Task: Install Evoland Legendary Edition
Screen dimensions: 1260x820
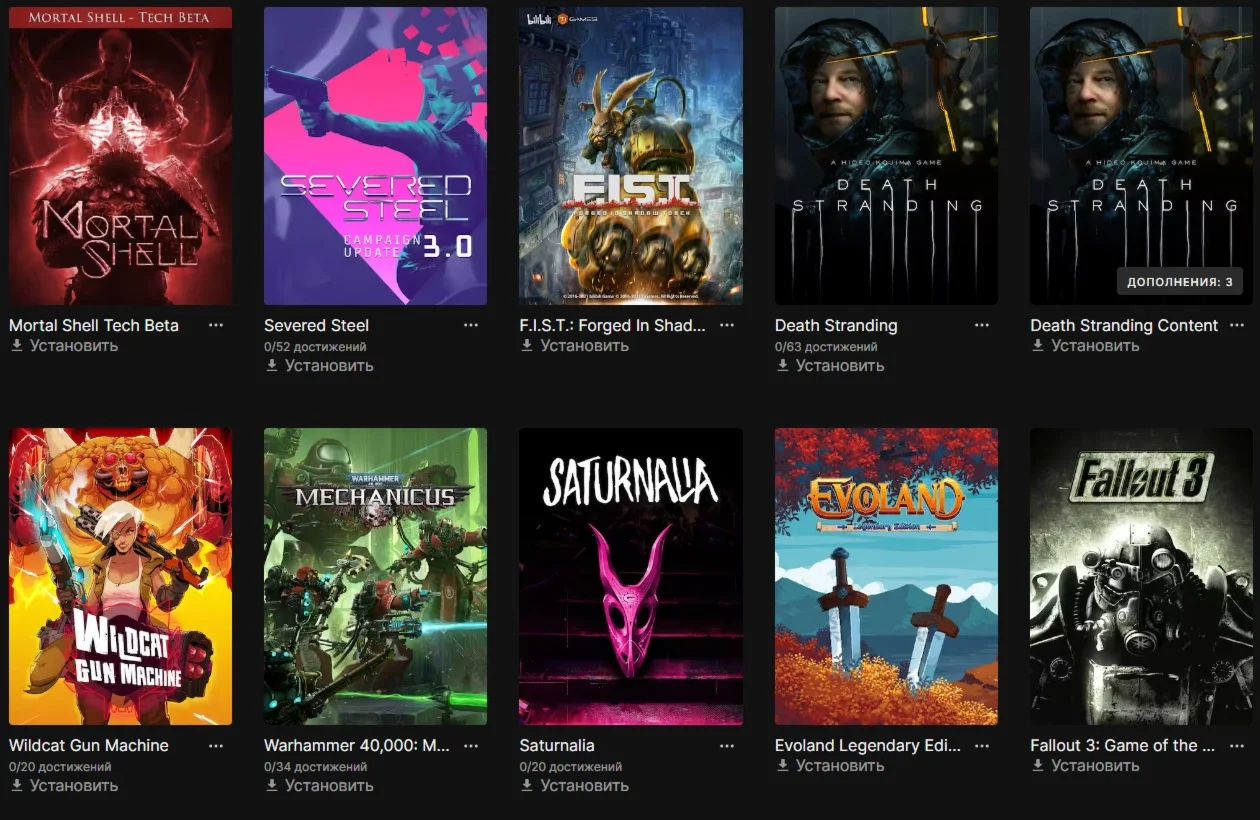Action: [830, 765]
